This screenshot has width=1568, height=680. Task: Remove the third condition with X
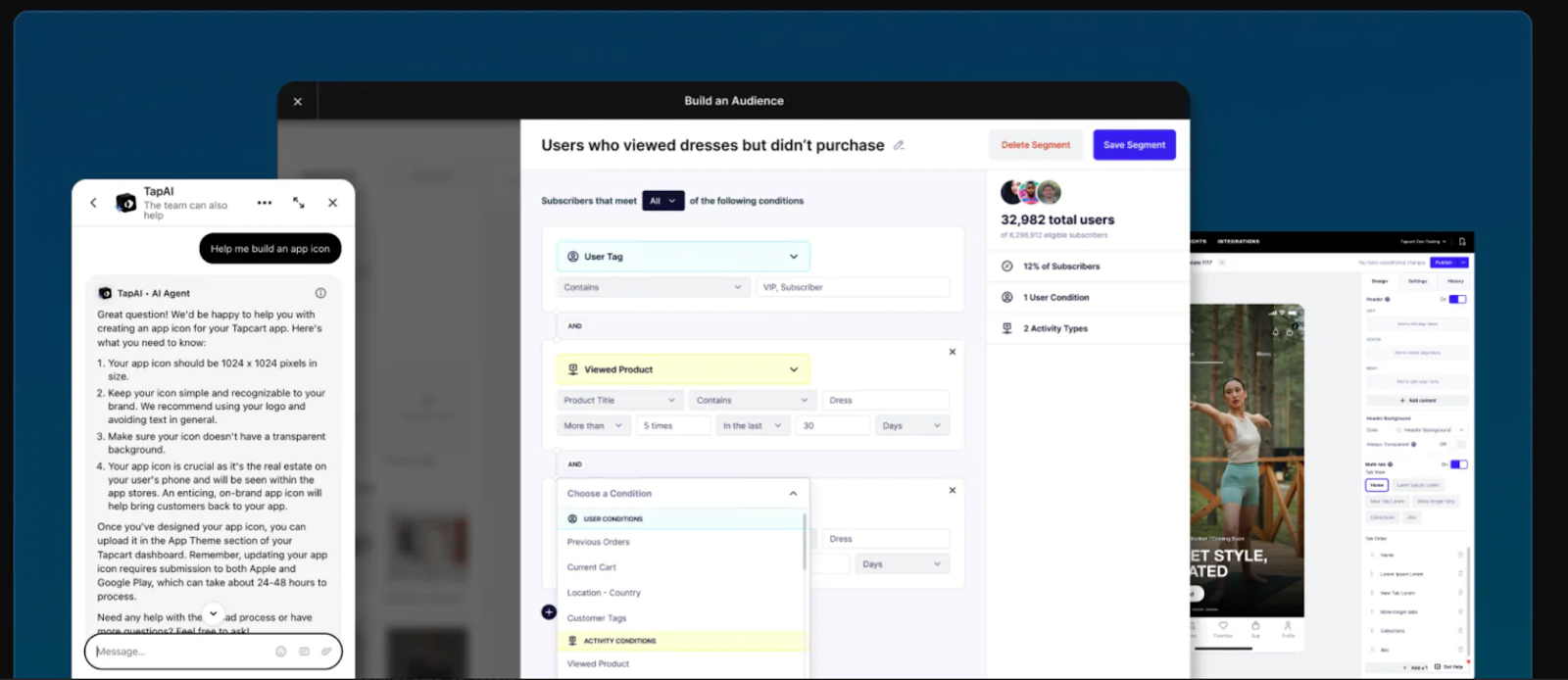point(953,490)
